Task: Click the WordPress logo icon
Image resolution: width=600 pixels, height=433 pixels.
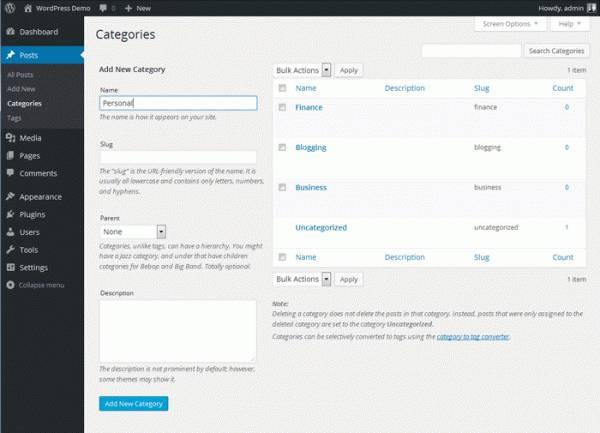Action: point(9,7)
